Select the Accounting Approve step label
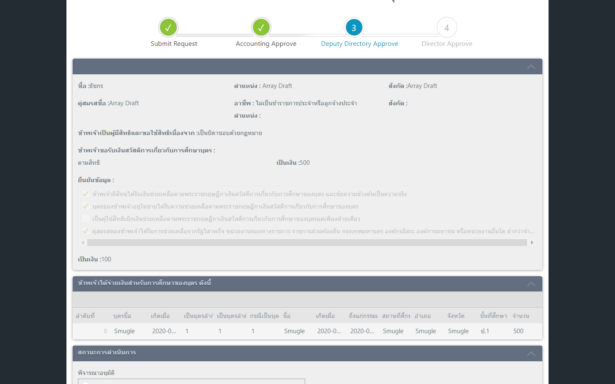This screenshot has width=615, height=384. pos(266,44)
